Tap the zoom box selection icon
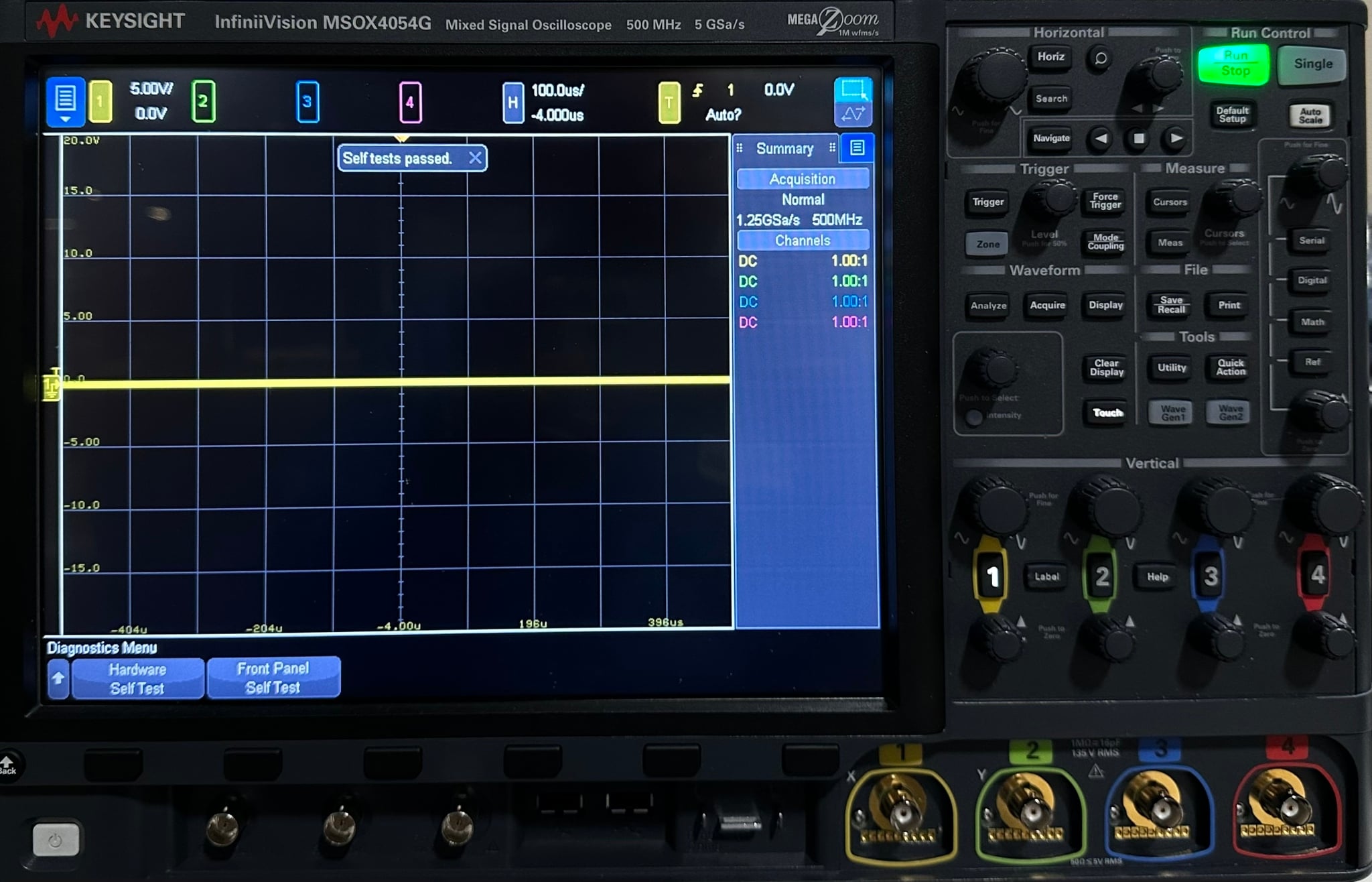Image resolution: width=1372 pixels, height=882 pixels. pyautogui.click(x=853, y=90)
